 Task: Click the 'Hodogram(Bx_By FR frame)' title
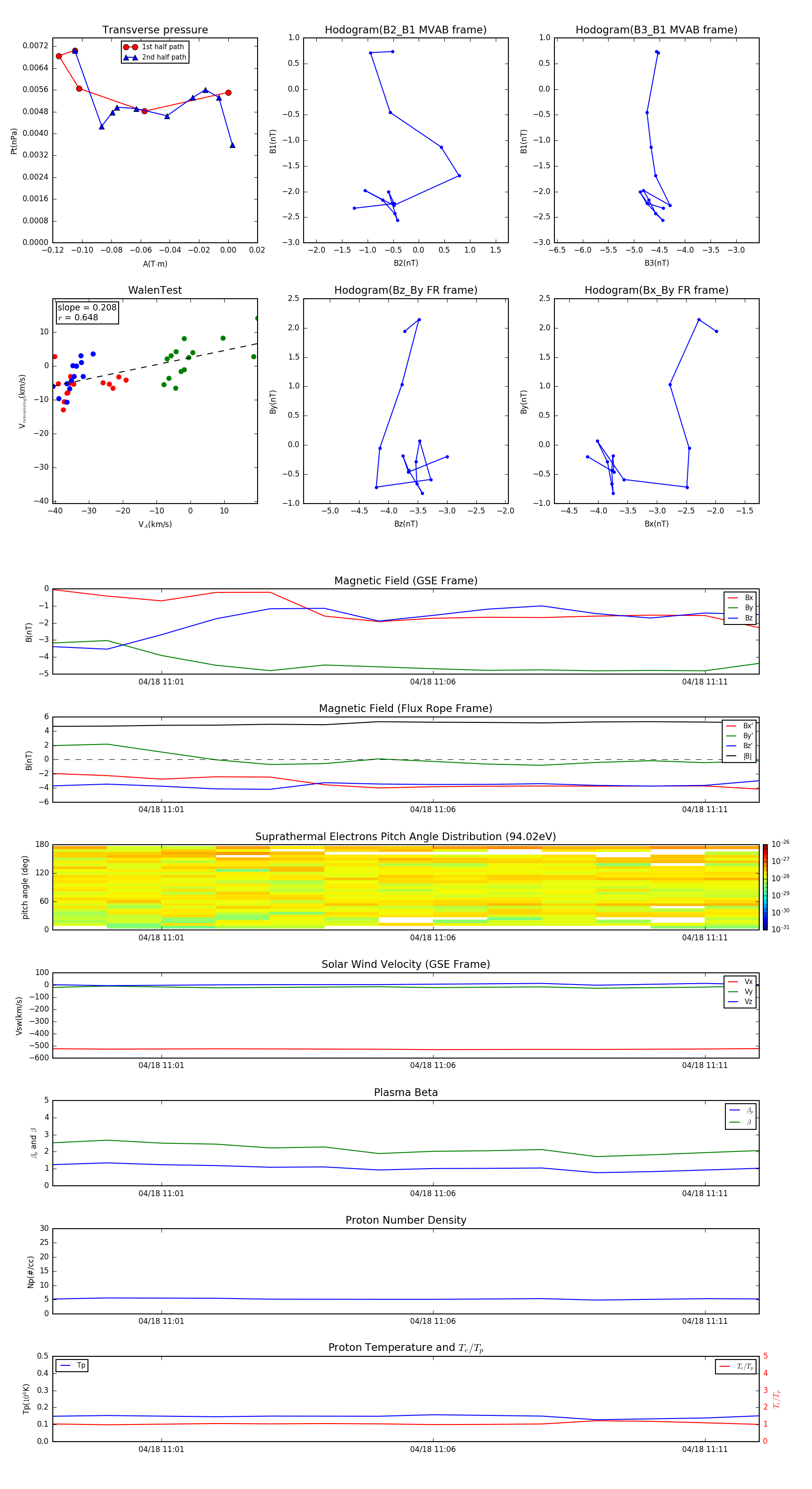pyautogui.click(x=656, y=290)
